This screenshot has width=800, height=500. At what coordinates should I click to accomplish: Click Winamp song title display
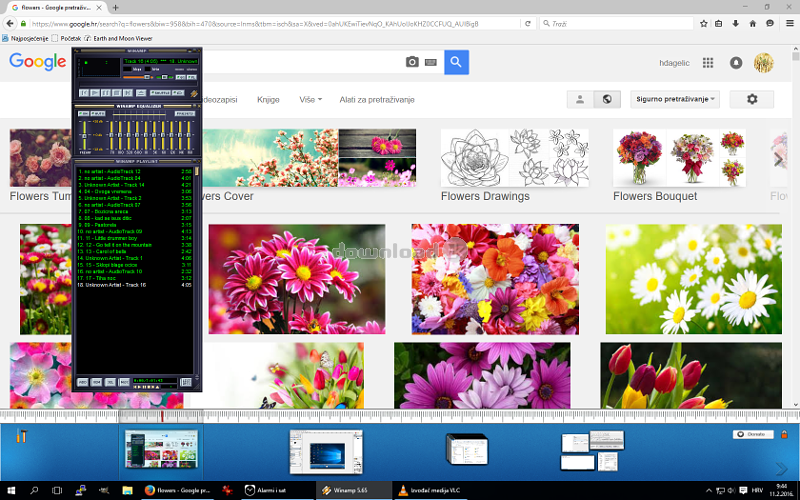point(160,61)
